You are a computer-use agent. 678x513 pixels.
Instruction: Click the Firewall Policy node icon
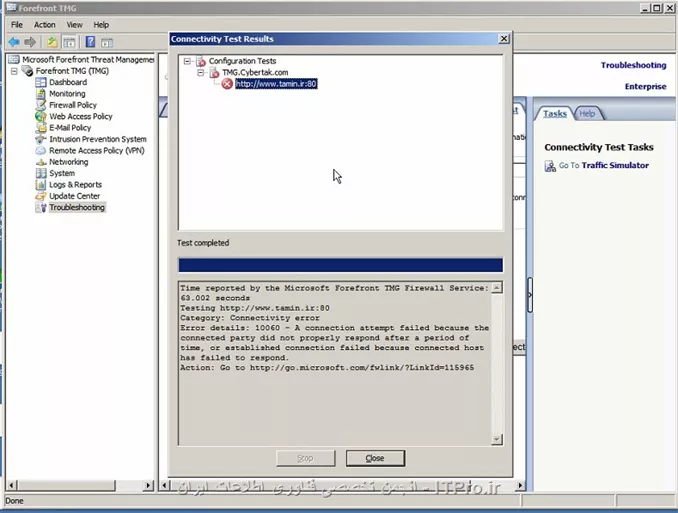click(x=41, y=105)
